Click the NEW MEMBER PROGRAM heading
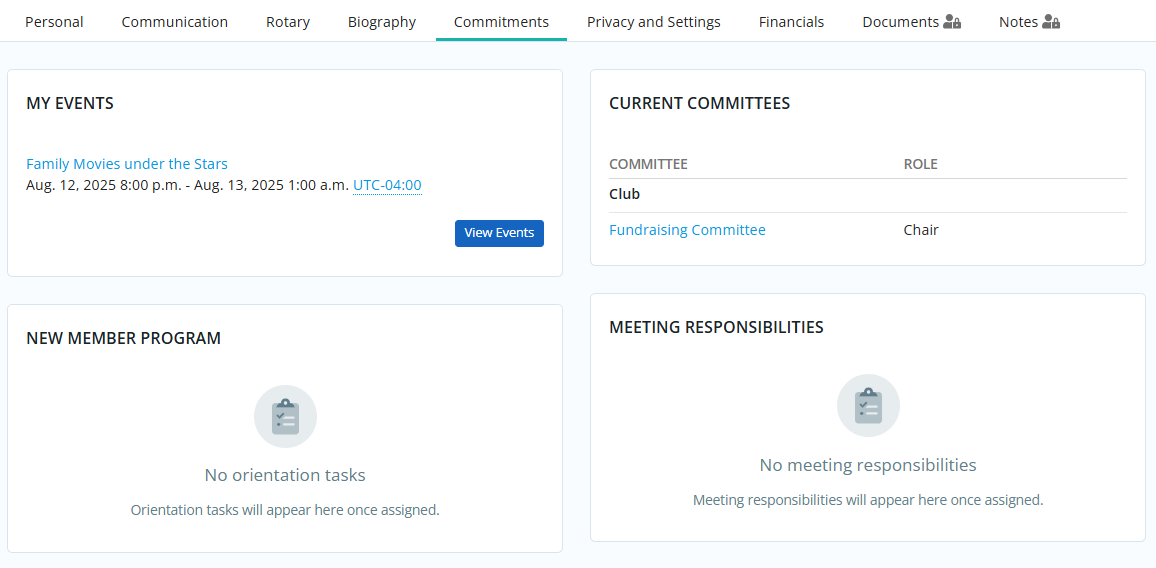 coord(123,339)
